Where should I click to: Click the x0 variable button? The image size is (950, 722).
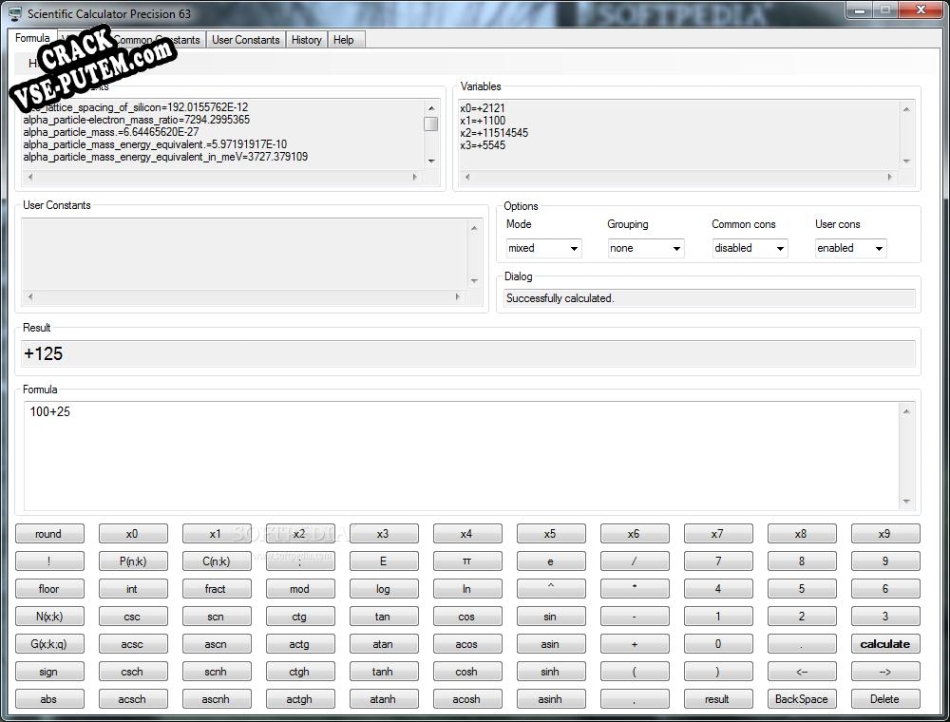tap(132, 534)
